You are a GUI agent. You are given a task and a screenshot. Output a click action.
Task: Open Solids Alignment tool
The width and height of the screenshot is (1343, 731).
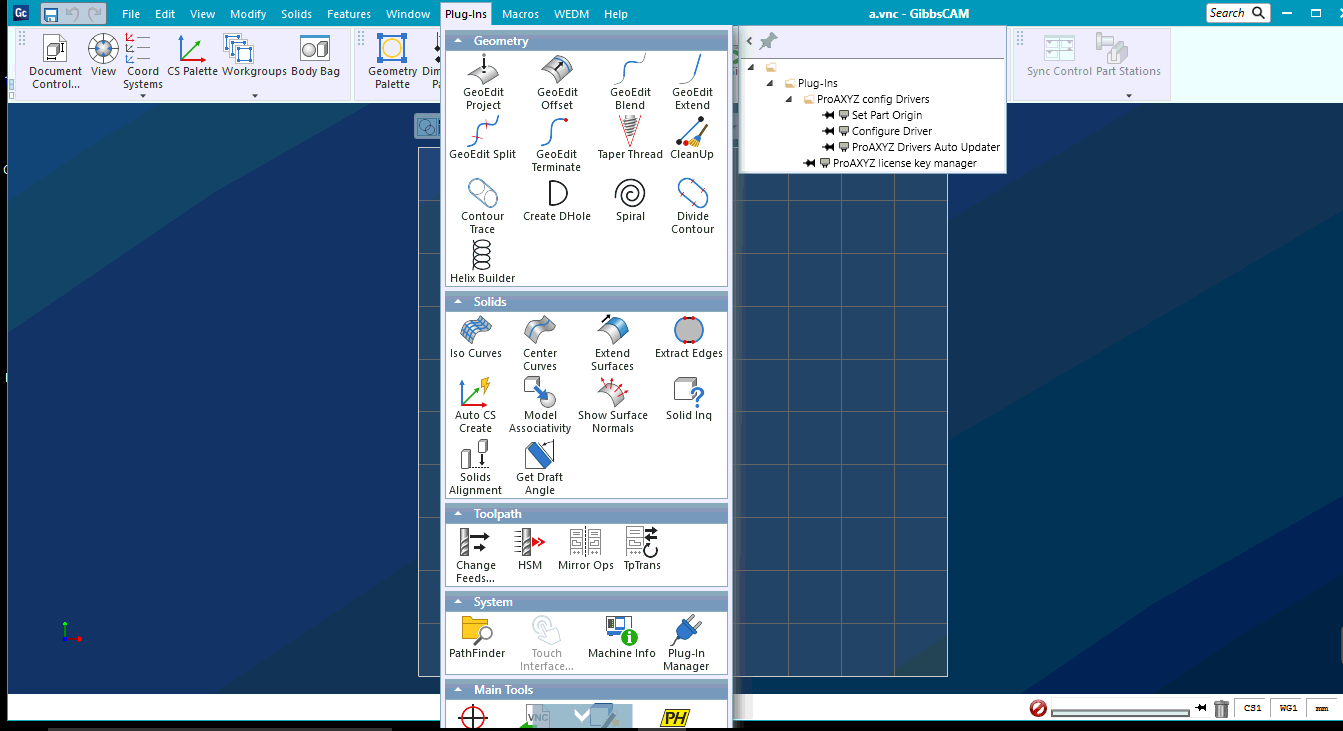click(x=476, y=467)
